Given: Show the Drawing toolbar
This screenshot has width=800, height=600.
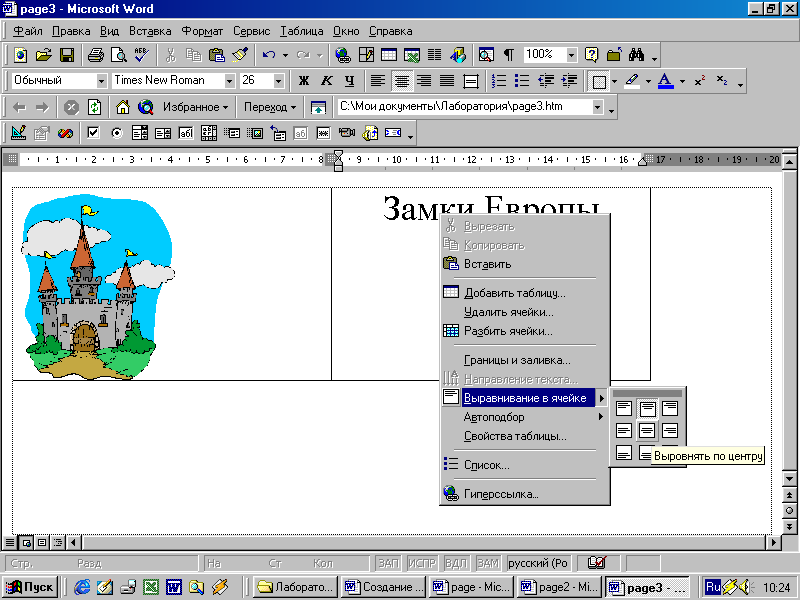Looking at the screenshot, I should (x=458, y=55).
